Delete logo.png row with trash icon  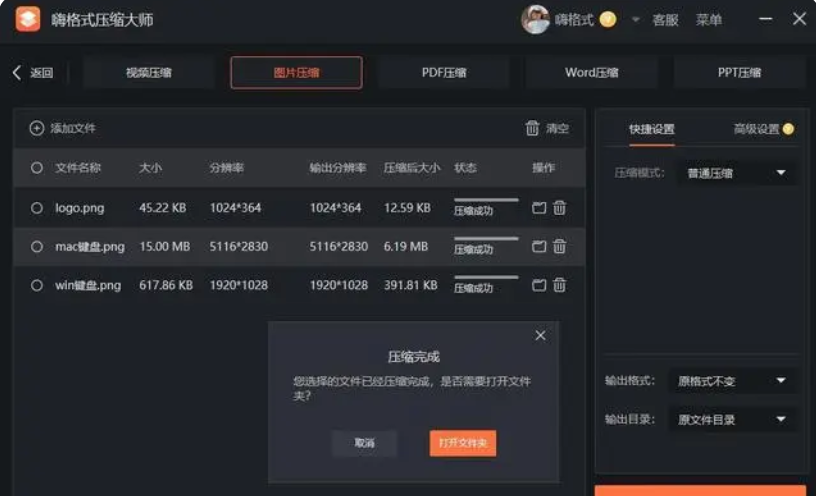point(560,208)
